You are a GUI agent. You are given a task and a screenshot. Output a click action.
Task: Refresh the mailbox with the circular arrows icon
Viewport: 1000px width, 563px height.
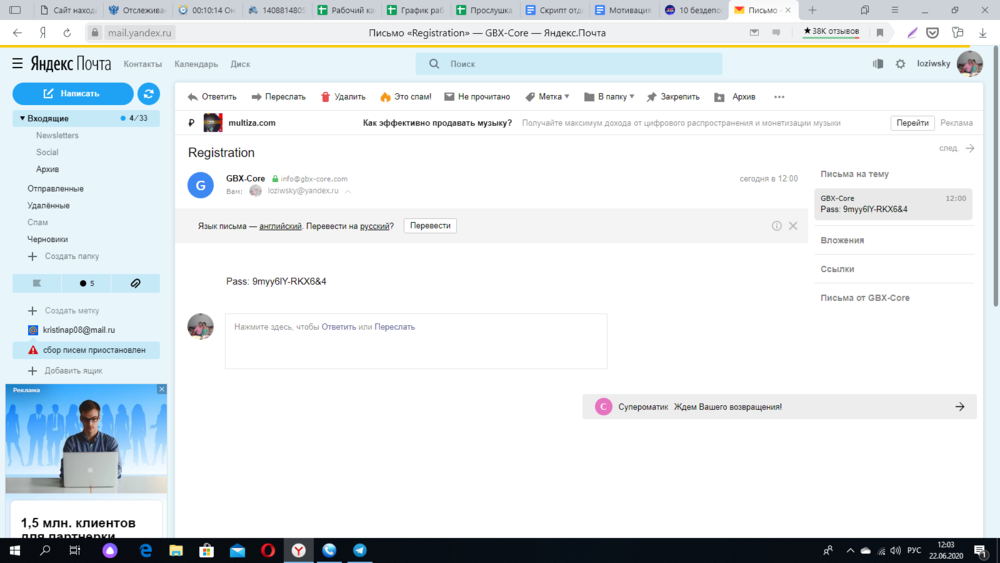[x=149, y=94]
